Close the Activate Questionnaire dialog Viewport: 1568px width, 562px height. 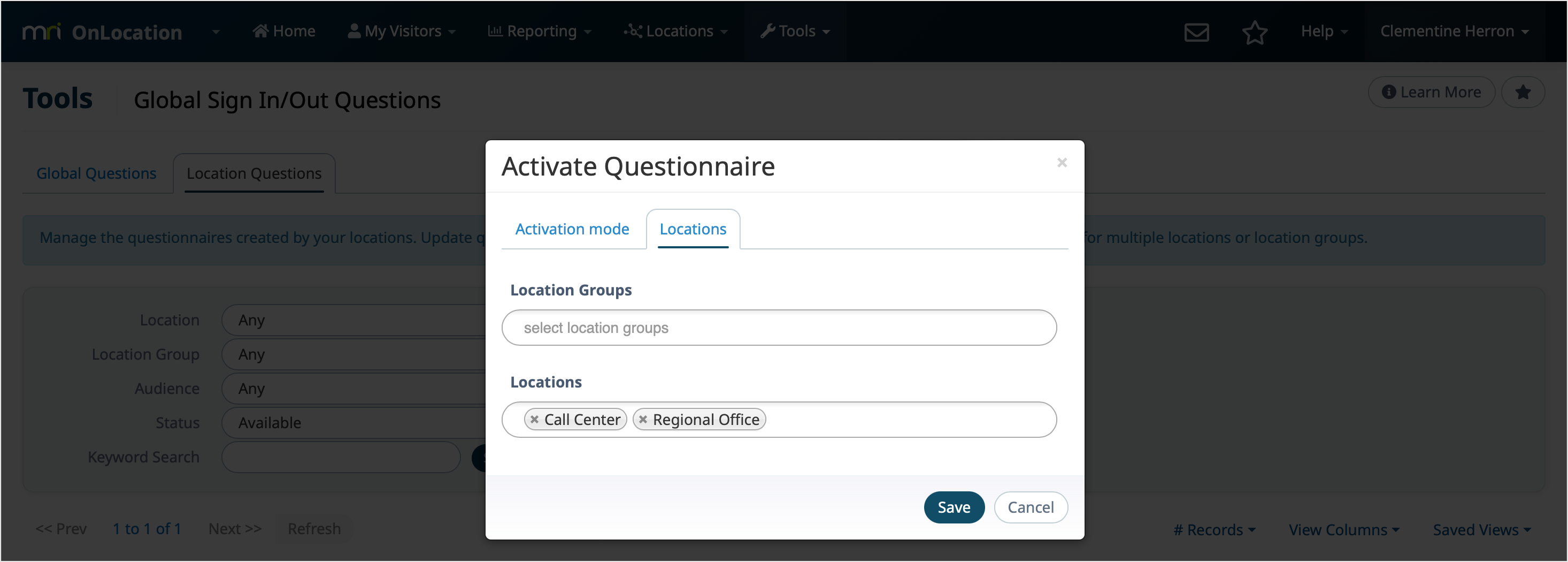coord(1062,163)
